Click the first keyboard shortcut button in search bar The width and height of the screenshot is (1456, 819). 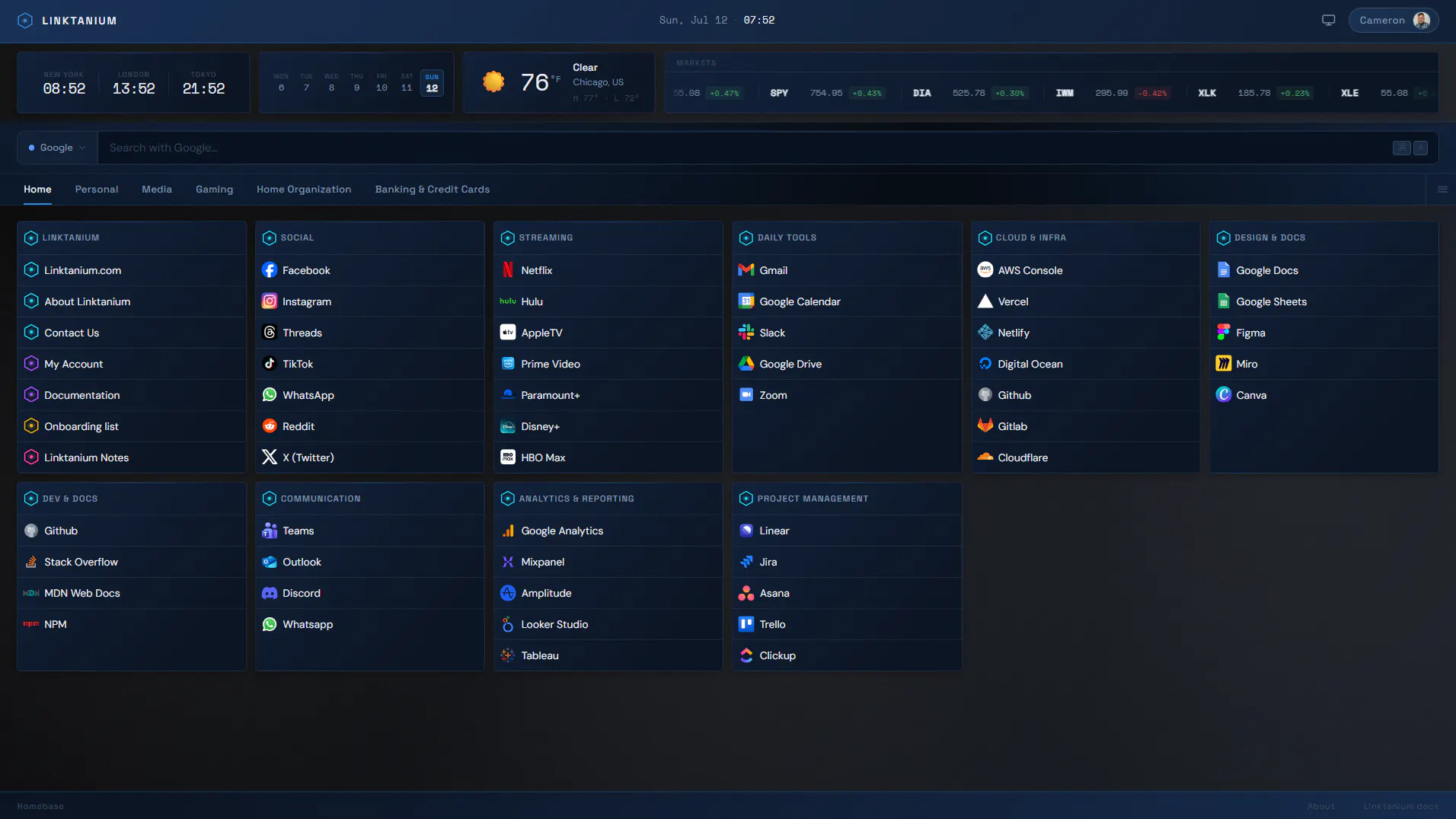click(x=1401, y=148)
